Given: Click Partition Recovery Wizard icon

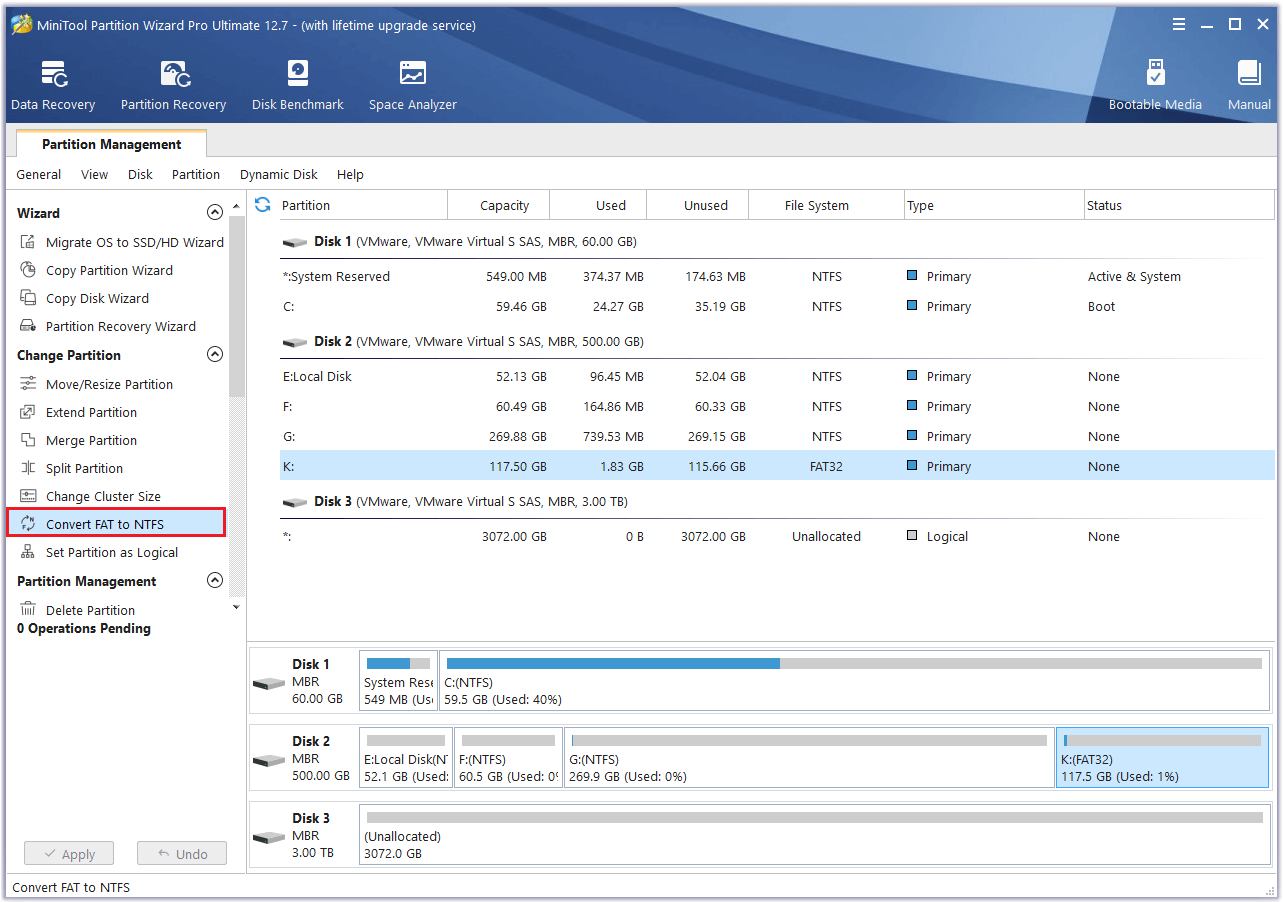Looking at the screenshot, I should click(28, 326).
